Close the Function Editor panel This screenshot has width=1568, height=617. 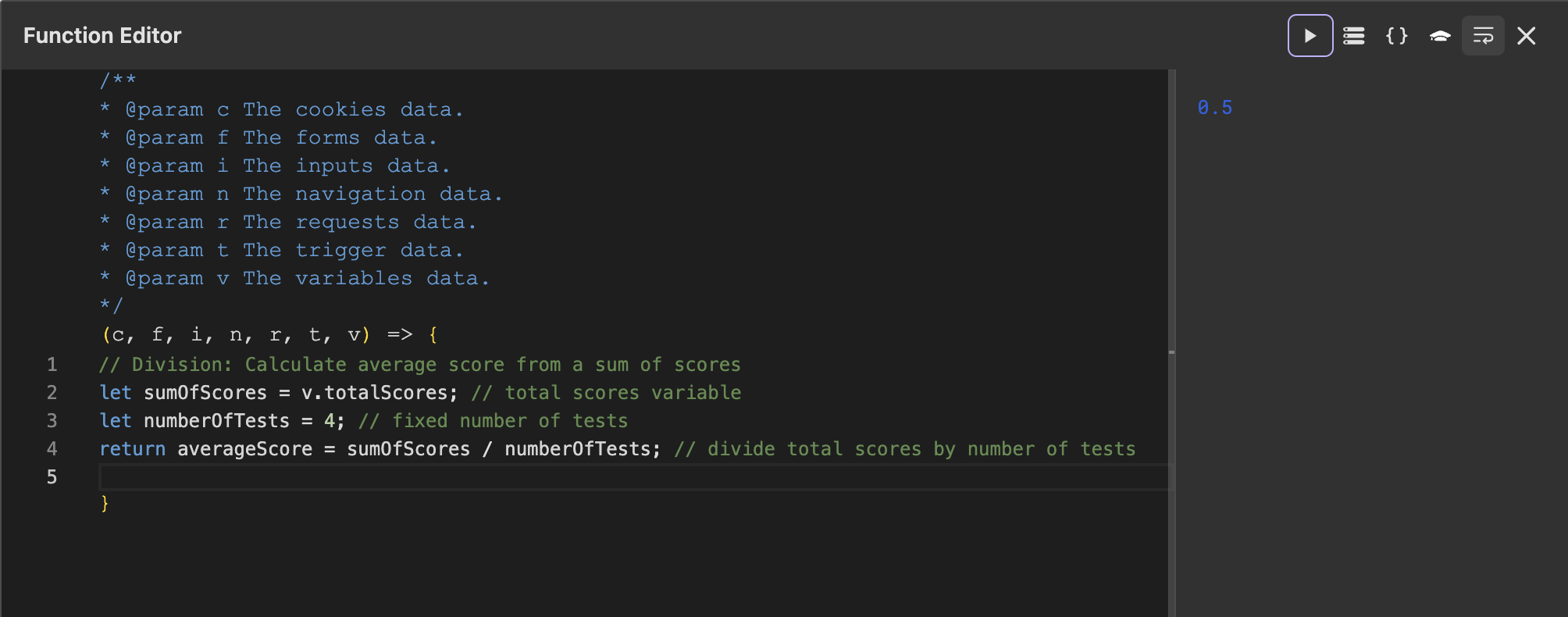(x=1527, y=36)
